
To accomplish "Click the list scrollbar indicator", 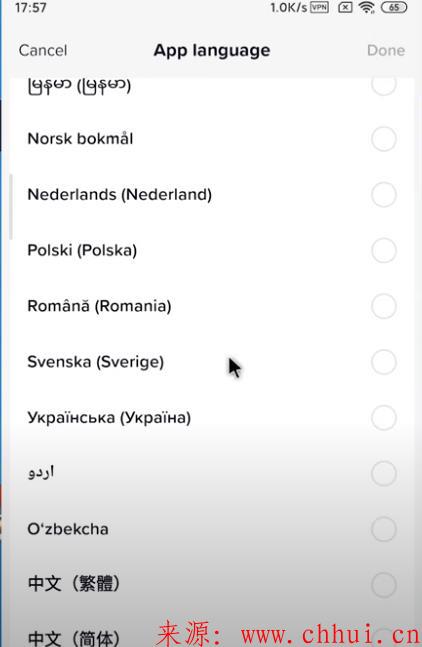I will (11, 207).
